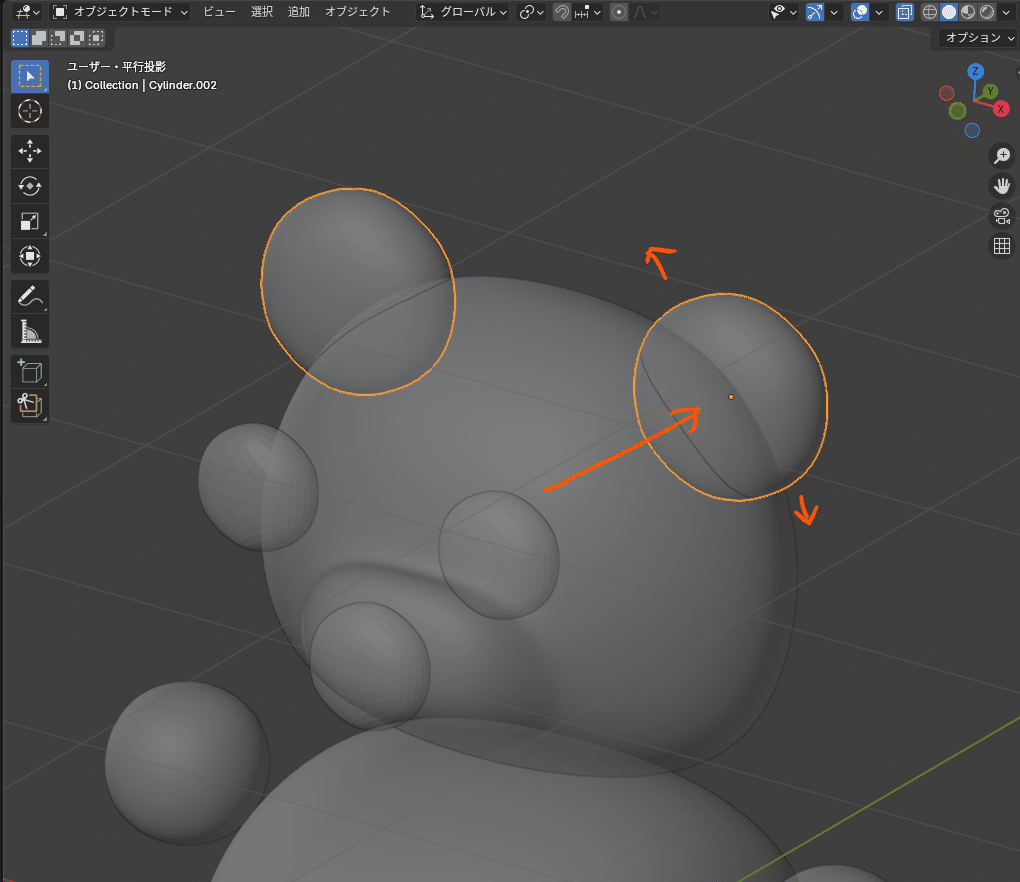1020x882 pixels.
Task: Switch to rendered shading
Action: (987, 12)
